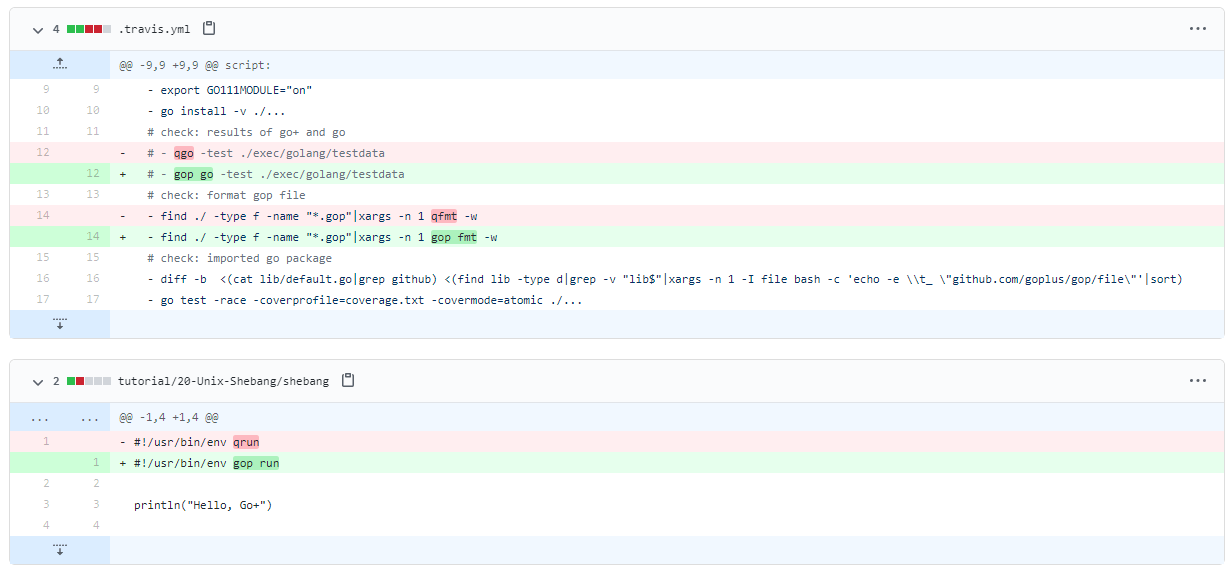Expand lines above in .travis.yml diff
Image resolution: width=1229 pixels, height=567 pixels.
click(60, 65)
